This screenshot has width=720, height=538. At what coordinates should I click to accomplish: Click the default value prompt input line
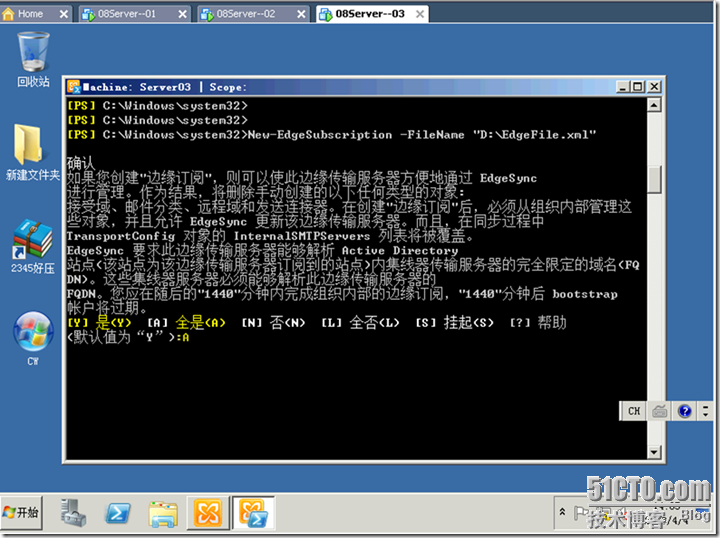coord(129,337)
